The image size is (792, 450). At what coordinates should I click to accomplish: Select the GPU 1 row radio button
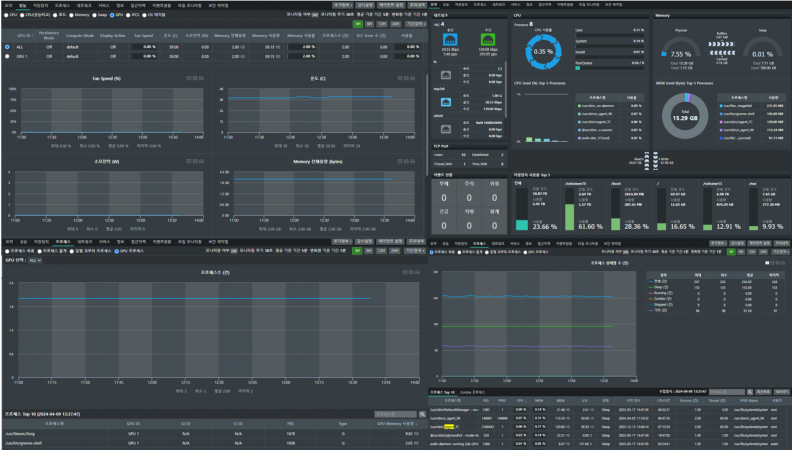tap(8, 55)
